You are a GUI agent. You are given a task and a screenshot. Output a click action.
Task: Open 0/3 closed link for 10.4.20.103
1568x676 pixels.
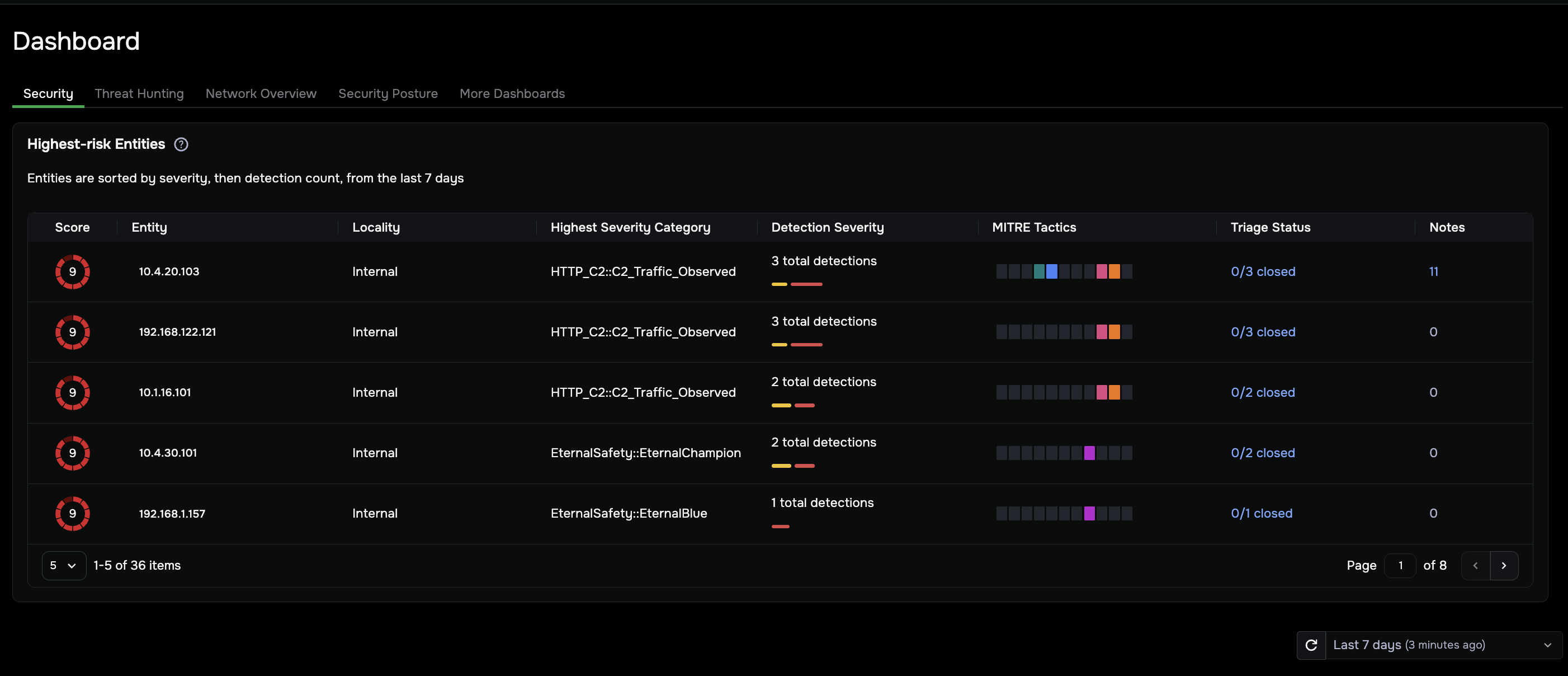[x=1263, y=271]
